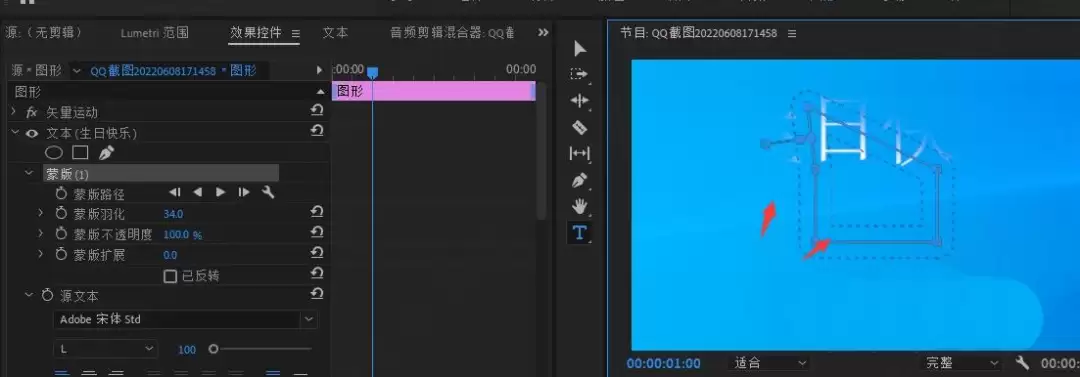Collapse the 蒙版(1) group
This screenshot has height=377, width=1080.
29,173
